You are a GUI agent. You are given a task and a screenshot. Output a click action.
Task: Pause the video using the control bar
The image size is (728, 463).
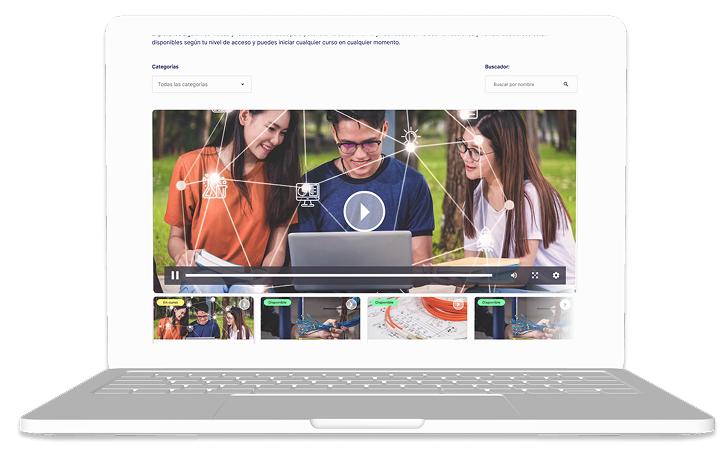tap(175, 275)
